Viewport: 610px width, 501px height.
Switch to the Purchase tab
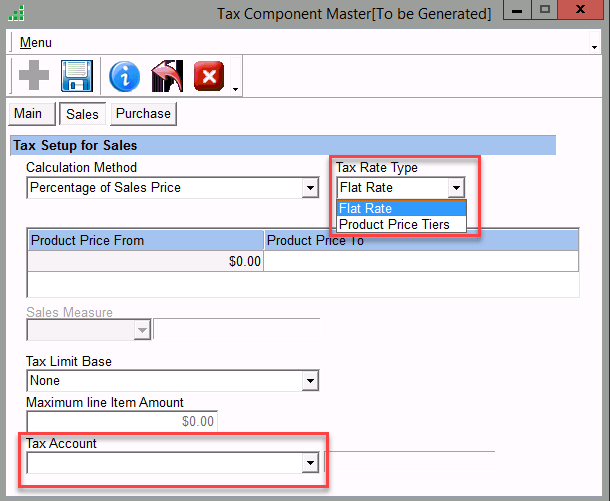pos(143,114)
